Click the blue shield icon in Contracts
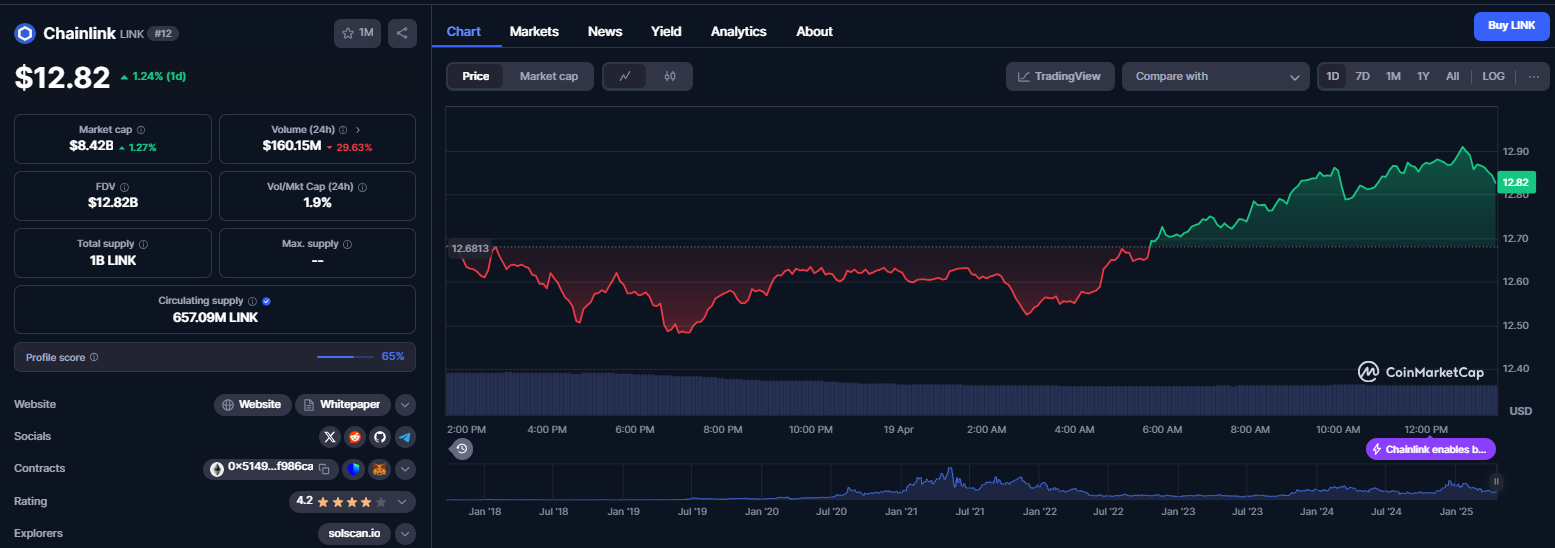This screenshot has height=548, width=1555. pos(354,469)
